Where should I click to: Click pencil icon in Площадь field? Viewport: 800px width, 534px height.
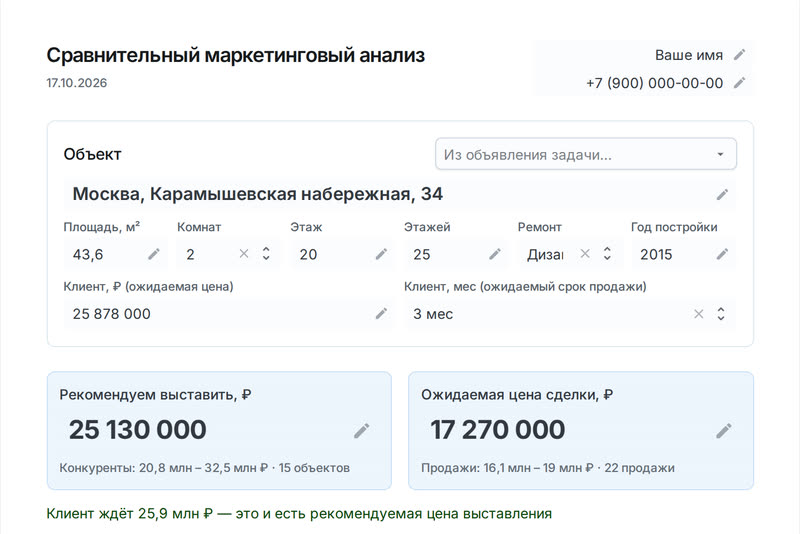coord(154,254)
